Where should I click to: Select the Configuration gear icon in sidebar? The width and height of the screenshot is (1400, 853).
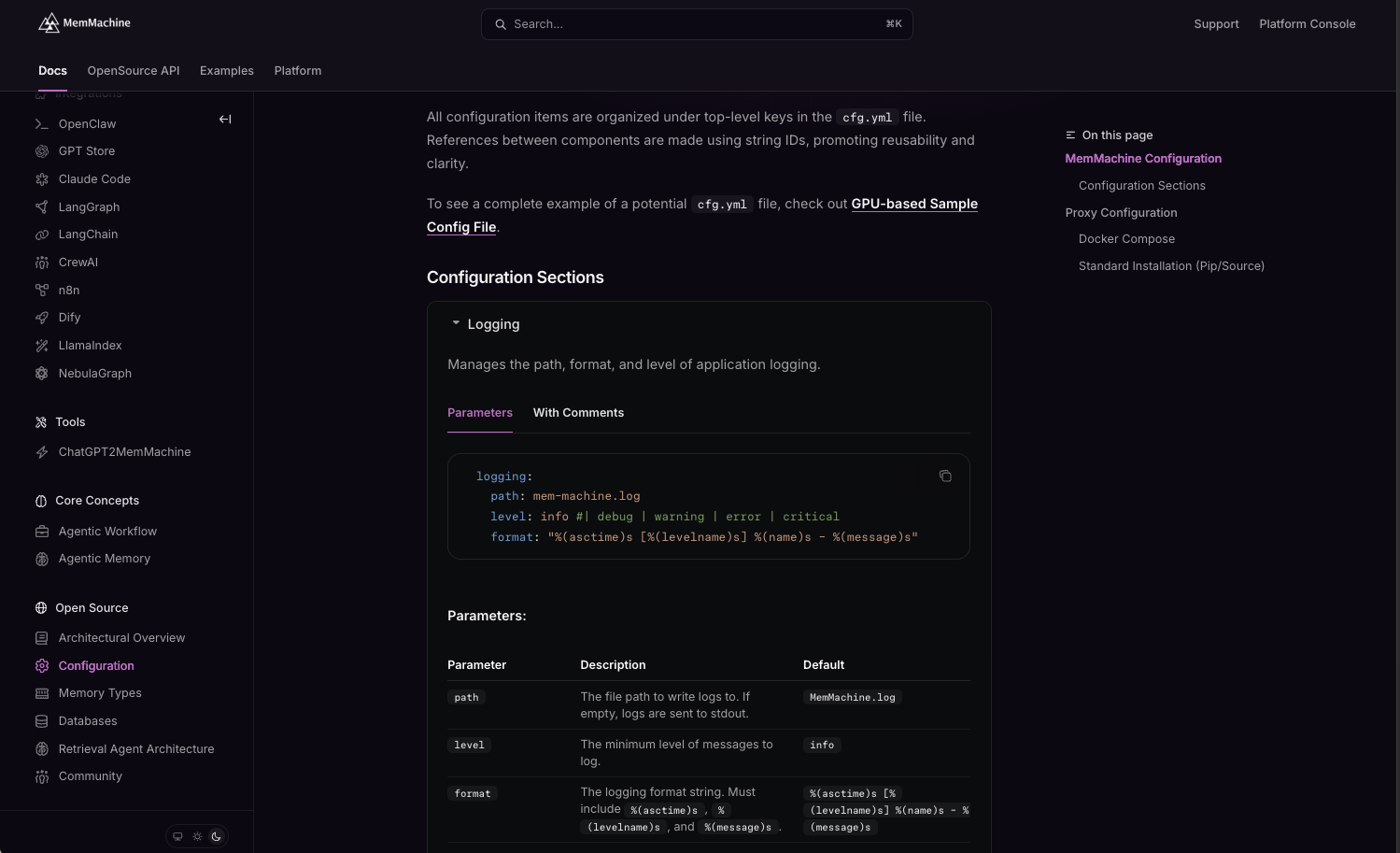pos(42,666)
